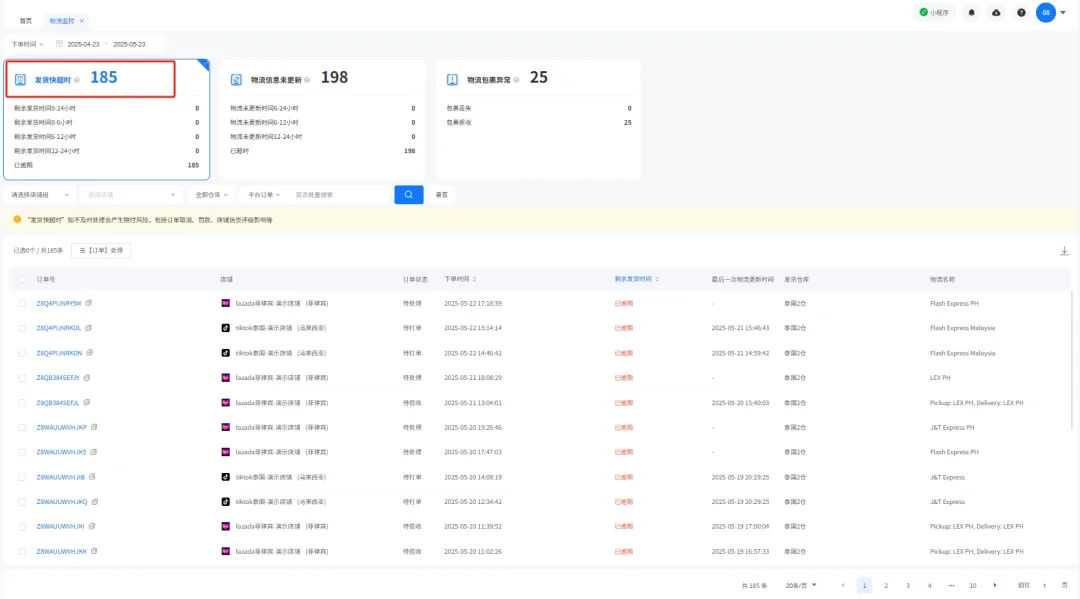Sort by the 下单时间 column sort icon

click(475, 279)
